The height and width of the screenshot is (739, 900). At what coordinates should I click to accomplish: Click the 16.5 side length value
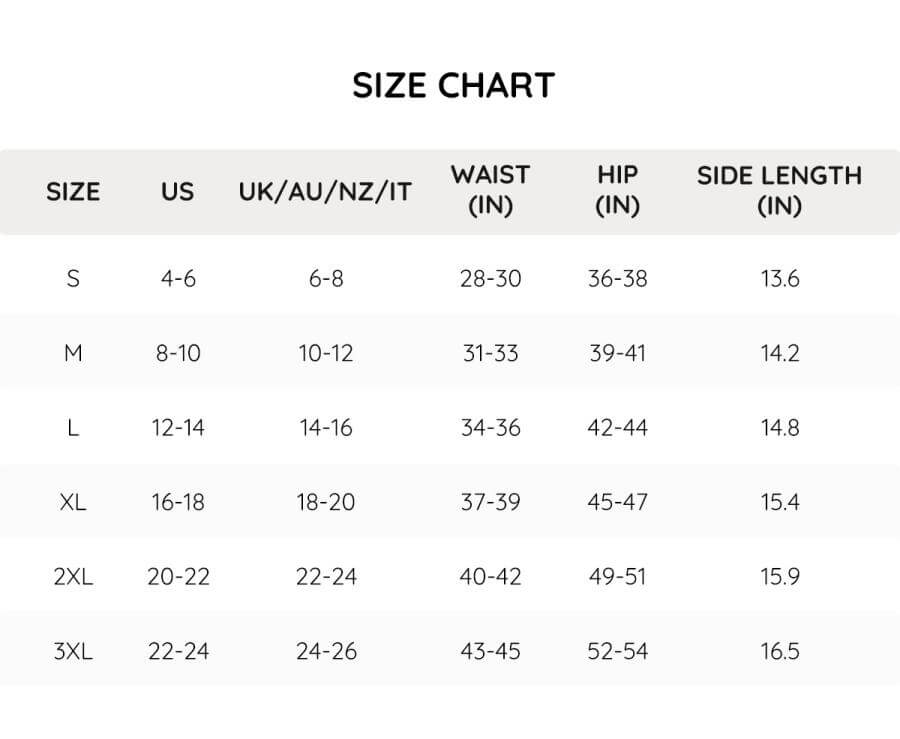click(780, 652)
